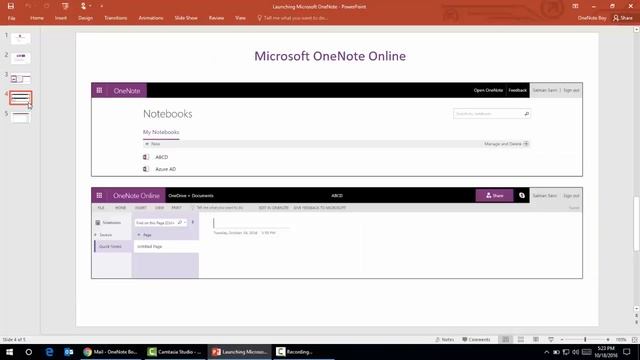Open Customize Quick Access Toolbar dropdown
This screenshot has height=360, width=640.
point(102,6)
